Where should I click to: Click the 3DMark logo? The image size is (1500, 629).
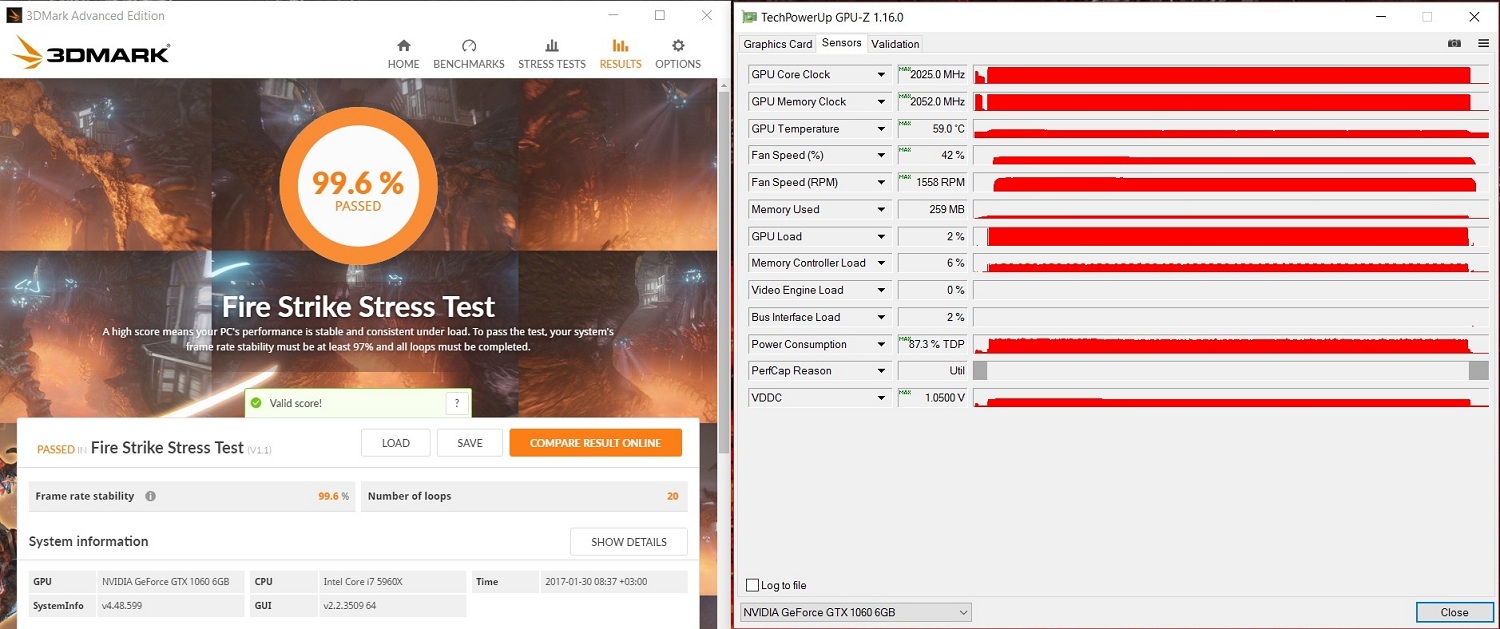click(x=91, y=52)
